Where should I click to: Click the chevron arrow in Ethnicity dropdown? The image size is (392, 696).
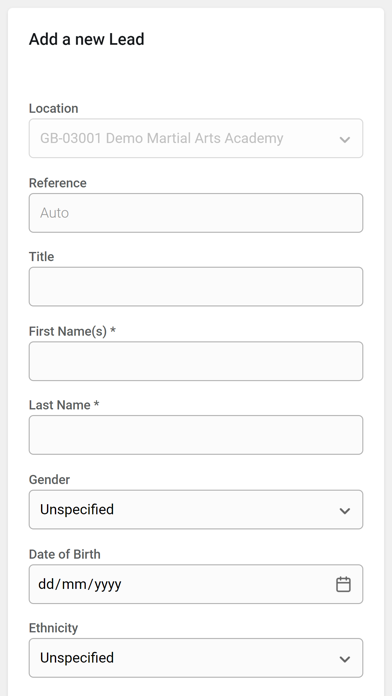pos(344,659)
